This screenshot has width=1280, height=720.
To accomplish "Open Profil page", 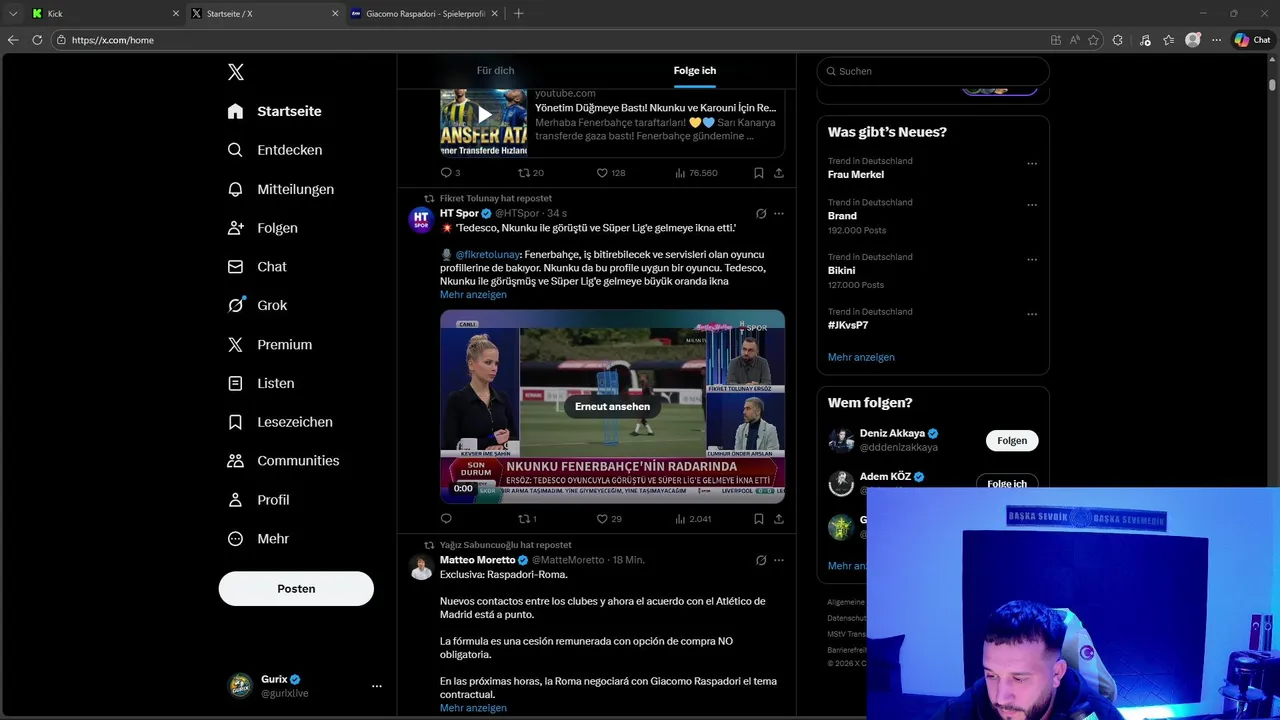I will [x=258, y=500].
